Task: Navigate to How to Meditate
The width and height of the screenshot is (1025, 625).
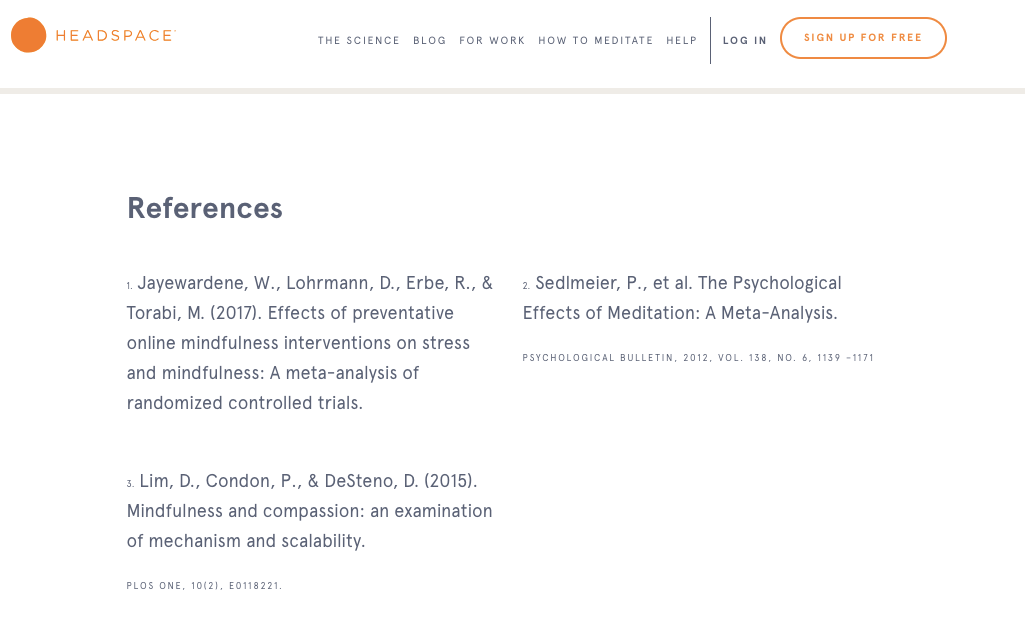Action: (x=595, y=41)
